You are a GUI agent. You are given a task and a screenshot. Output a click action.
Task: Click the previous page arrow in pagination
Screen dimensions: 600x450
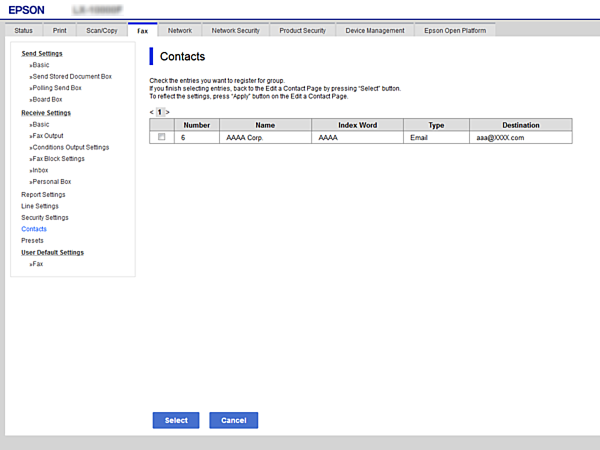coord(151,112)
